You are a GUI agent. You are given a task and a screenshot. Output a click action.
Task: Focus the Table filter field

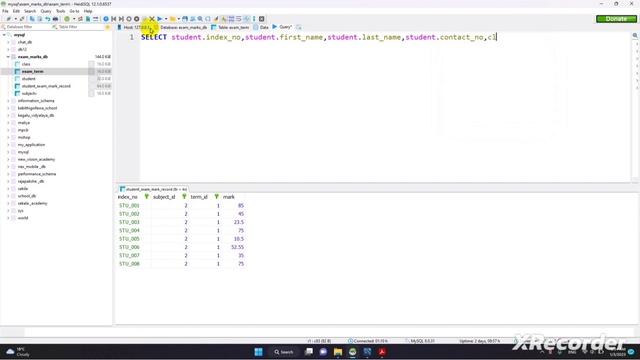click(x=78, y=27)
